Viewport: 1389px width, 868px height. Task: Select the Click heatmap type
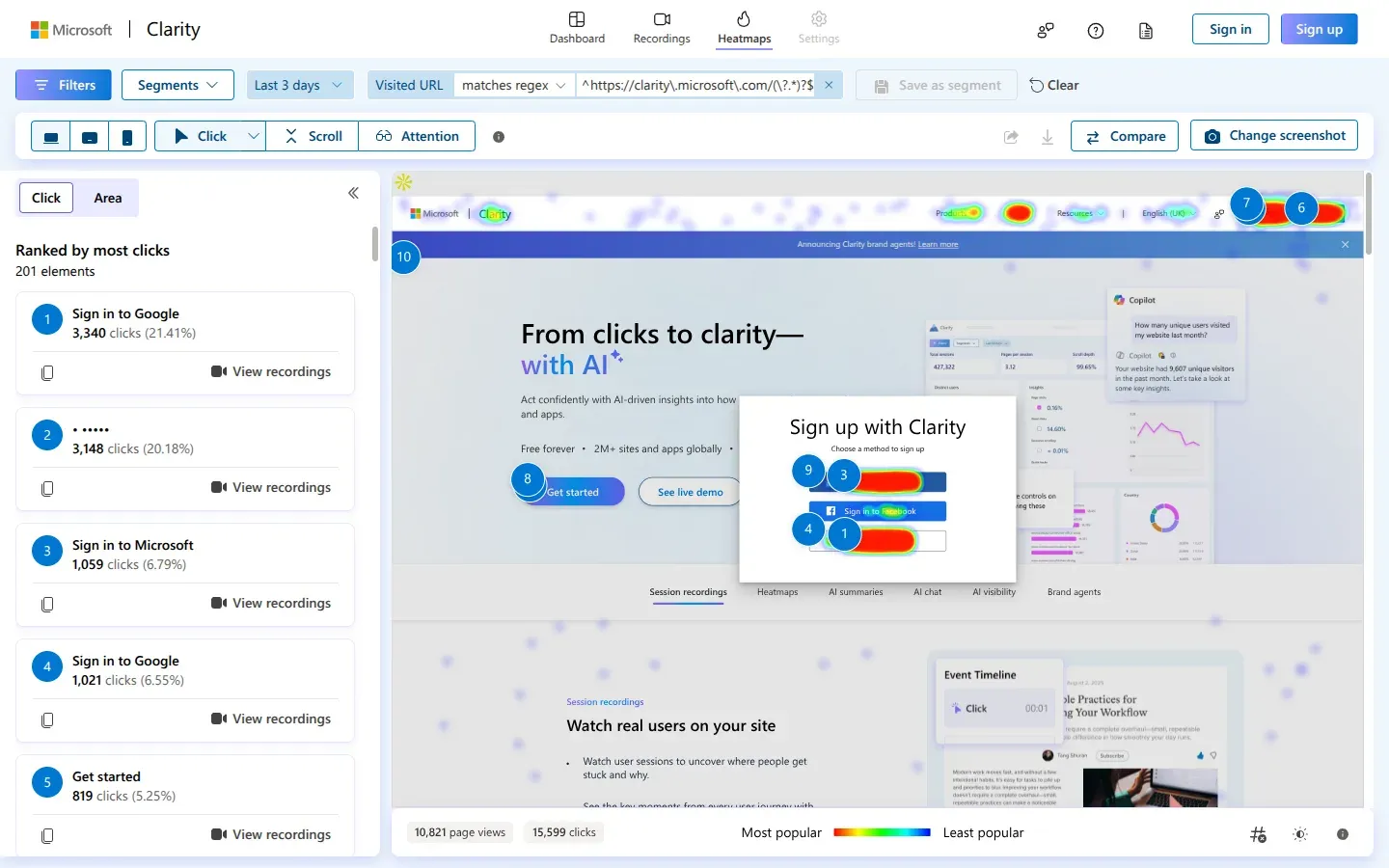tap(199, 137)
